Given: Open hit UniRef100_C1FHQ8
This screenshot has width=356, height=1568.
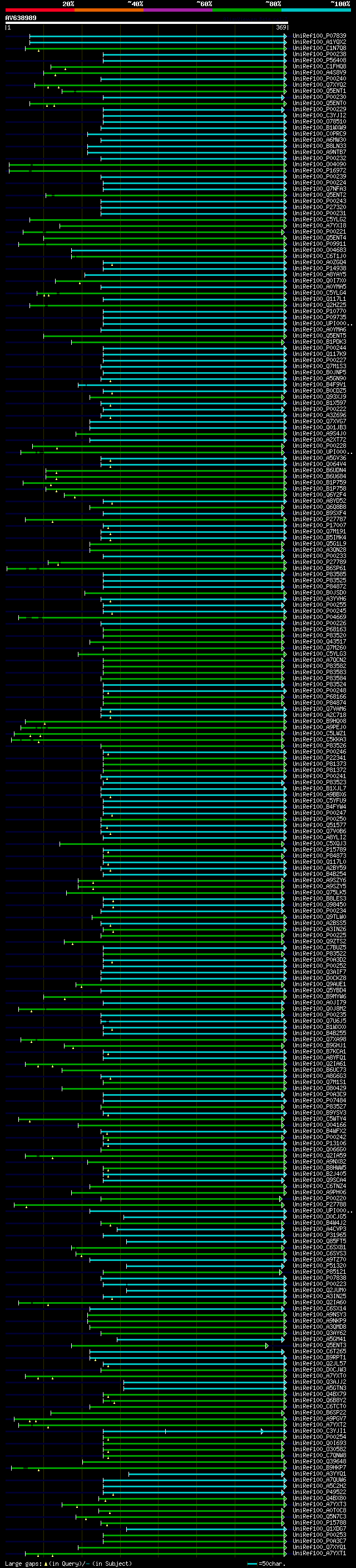Looking at the screenshot, I should (x=319, y=66).
